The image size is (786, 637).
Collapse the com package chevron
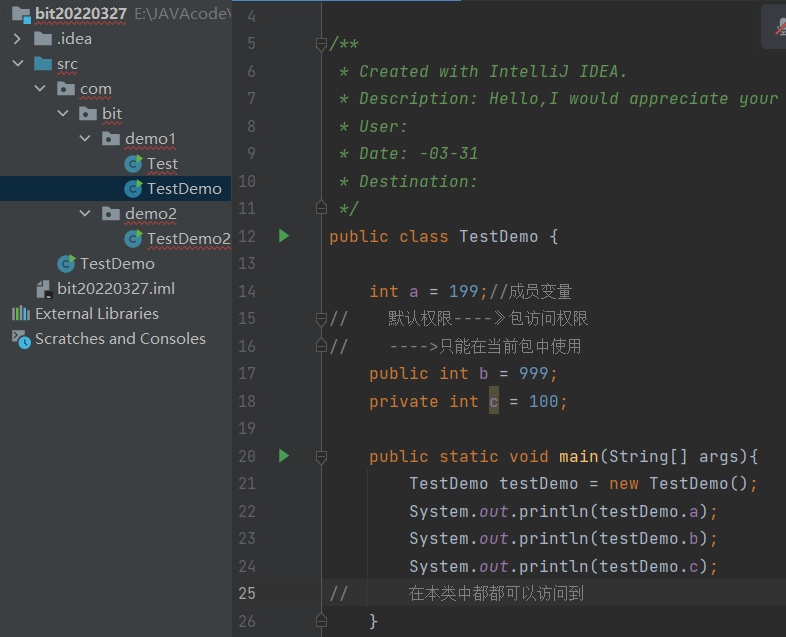point(40,89)
